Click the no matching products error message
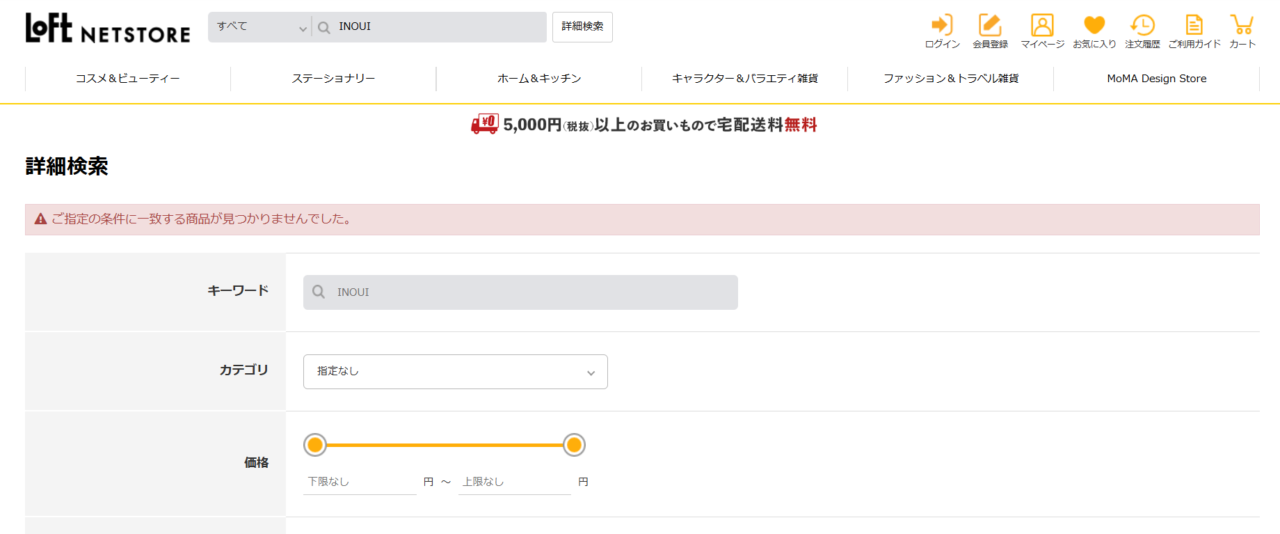Viewport: 1280px width, 534px height. [x=642, y=219]
